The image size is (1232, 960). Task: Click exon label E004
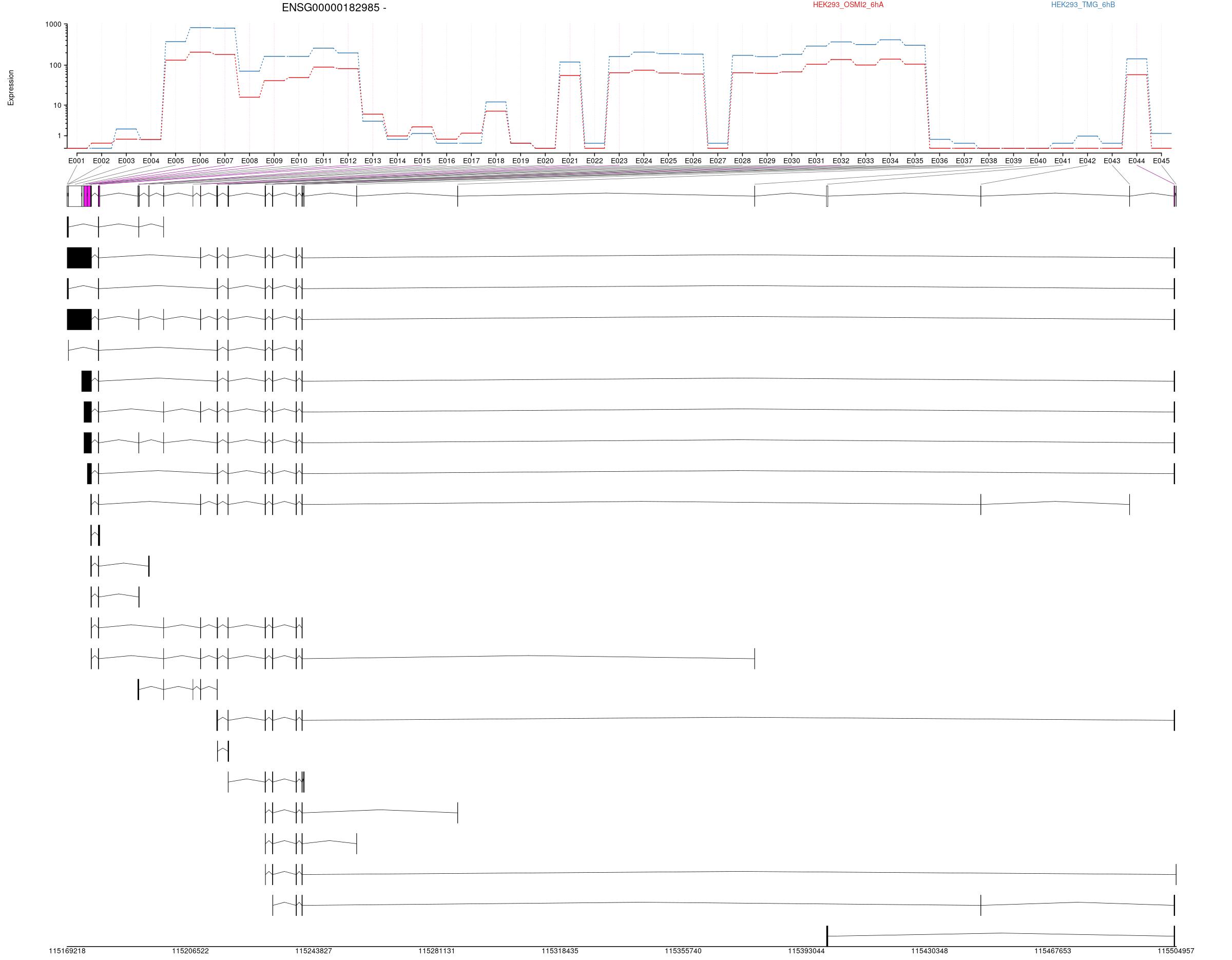coord(150,161)
